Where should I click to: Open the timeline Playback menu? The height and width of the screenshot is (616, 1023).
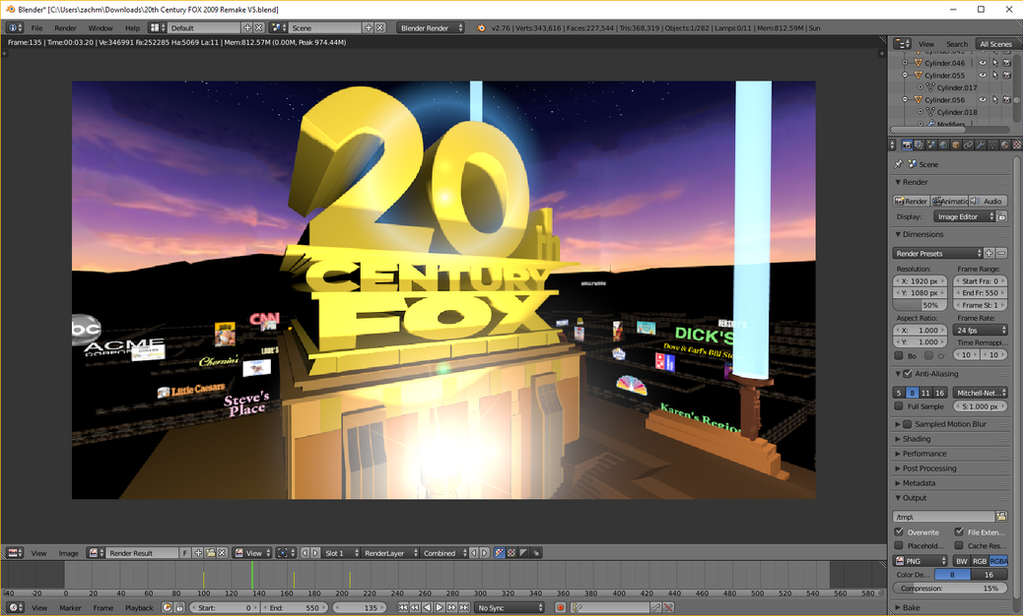point(139,608)
